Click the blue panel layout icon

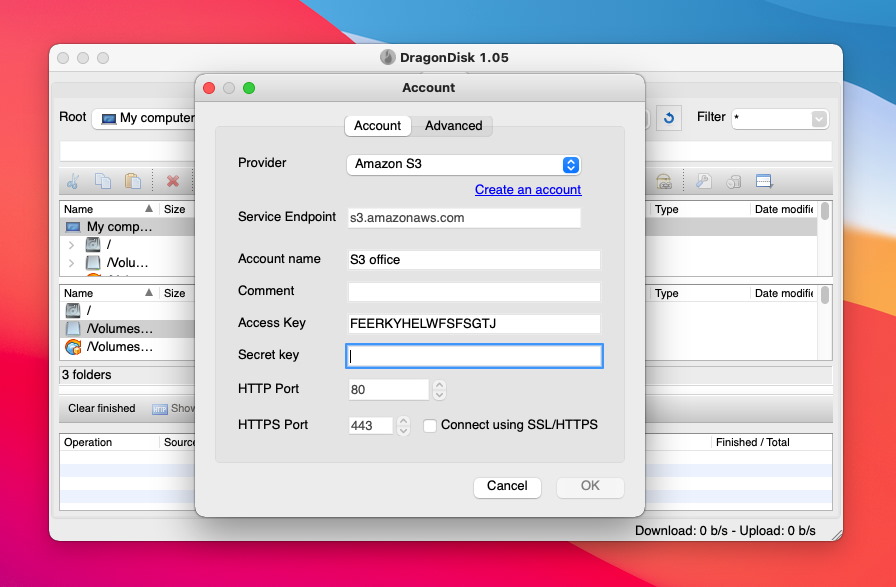coord(764,181)
